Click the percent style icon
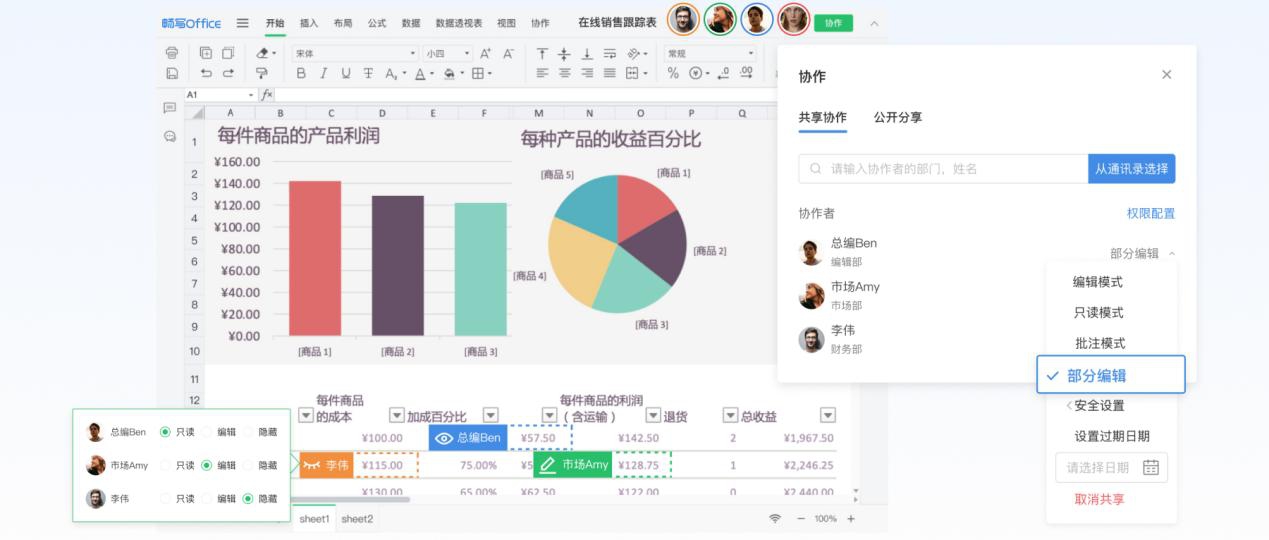The image size is (1269, 540). [673, 73]
